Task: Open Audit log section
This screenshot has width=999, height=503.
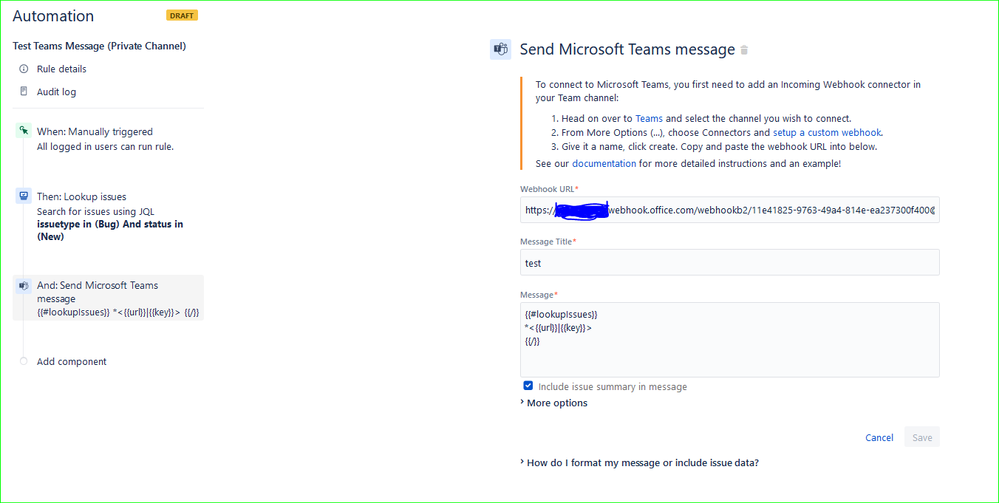Action: pyautogui.click(x=56, y=92)
